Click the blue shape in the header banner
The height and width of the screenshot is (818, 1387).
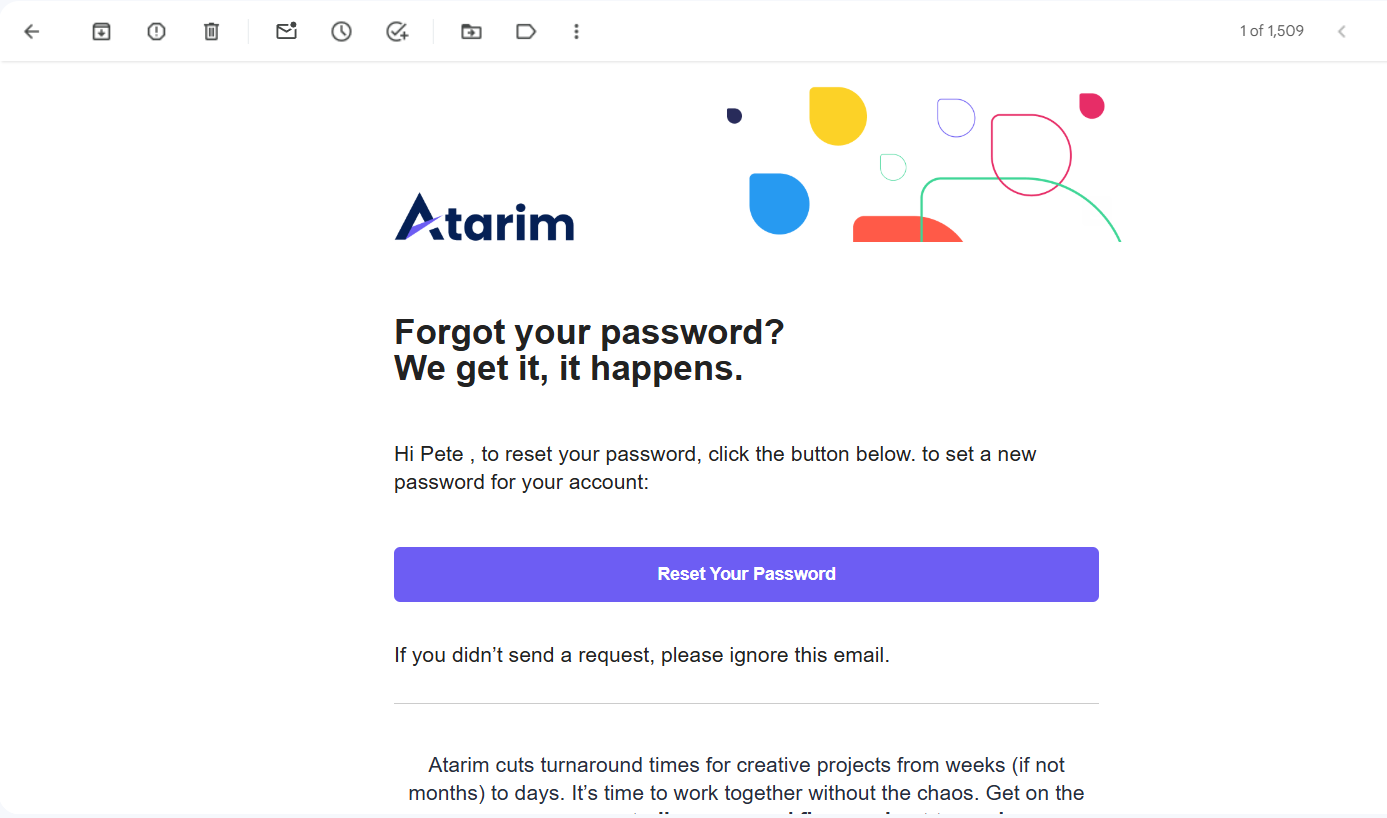coord(778,204)
